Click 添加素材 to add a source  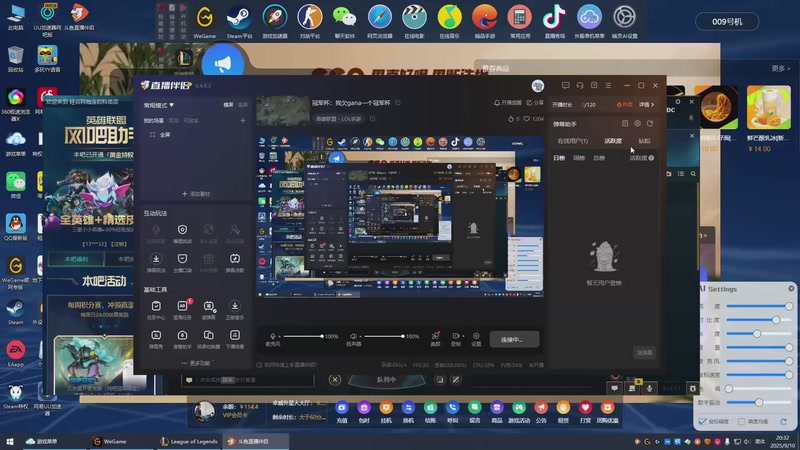196,194
